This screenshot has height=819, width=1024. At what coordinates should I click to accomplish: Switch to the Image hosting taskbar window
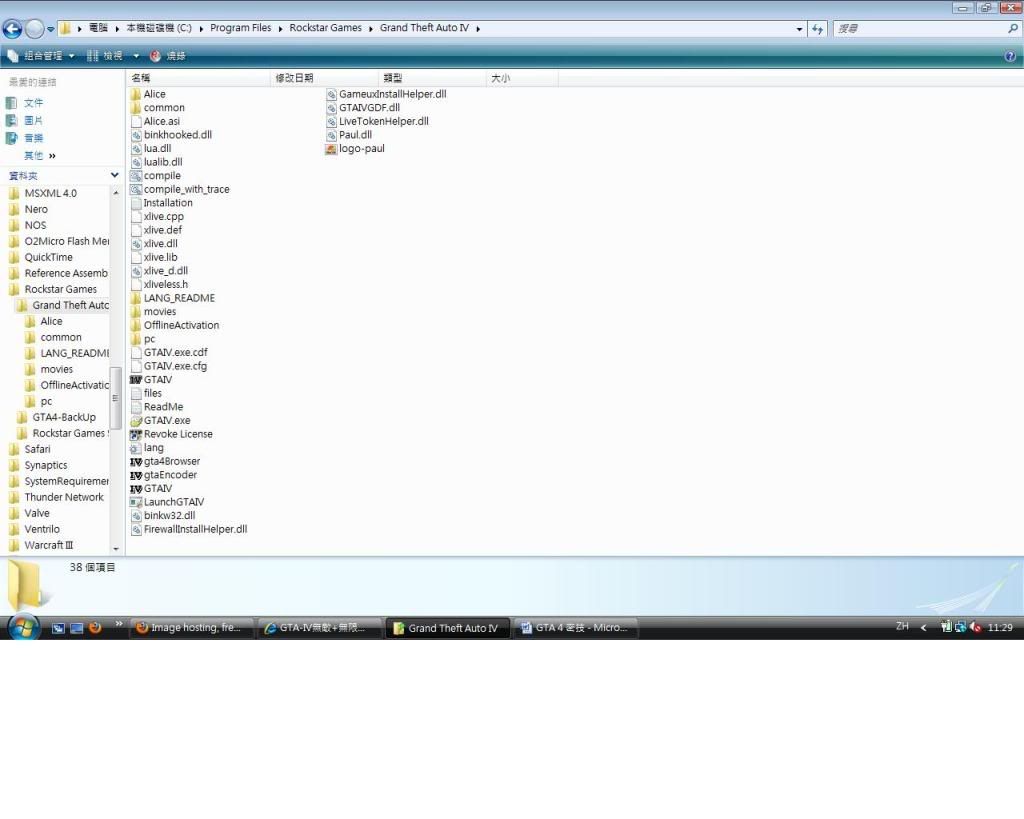(x=190, y=628)
